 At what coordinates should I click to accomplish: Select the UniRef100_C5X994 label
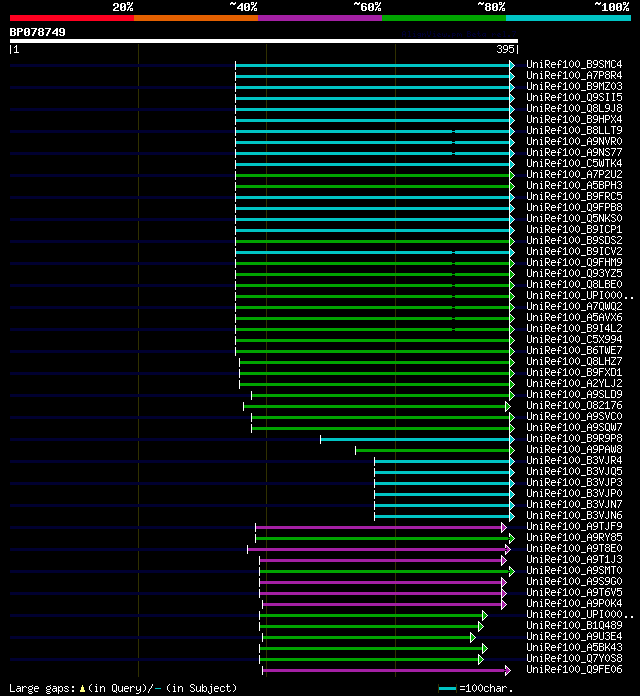pos(574,339)
